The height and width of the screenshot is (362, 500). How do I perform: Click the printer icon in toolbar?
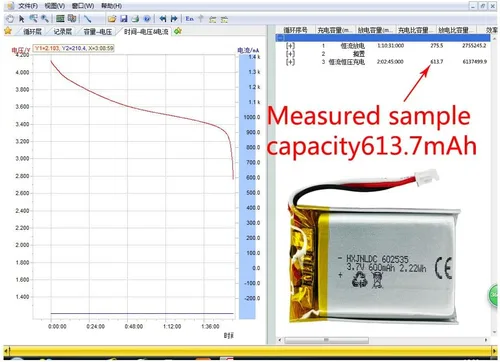click(135, 19)
